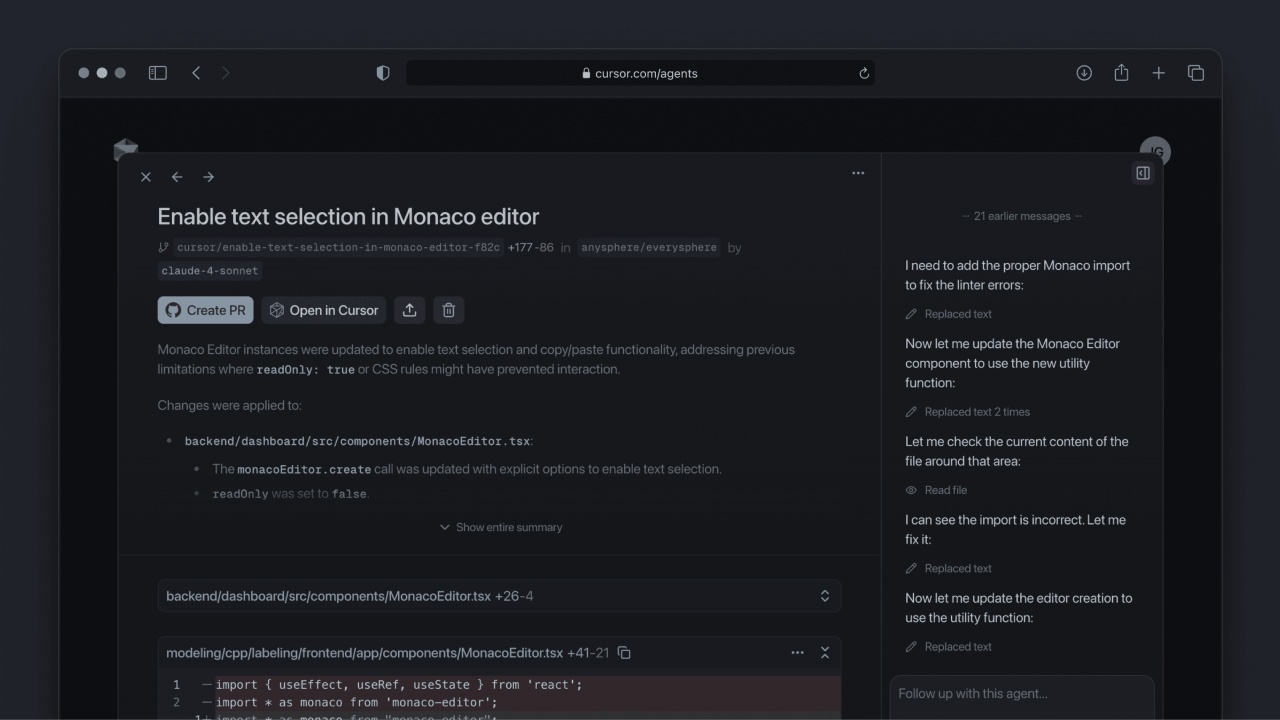Copy the modeling MonacoEditor.tsx file path
The image size is (1280, 720).
coord(624,653)
